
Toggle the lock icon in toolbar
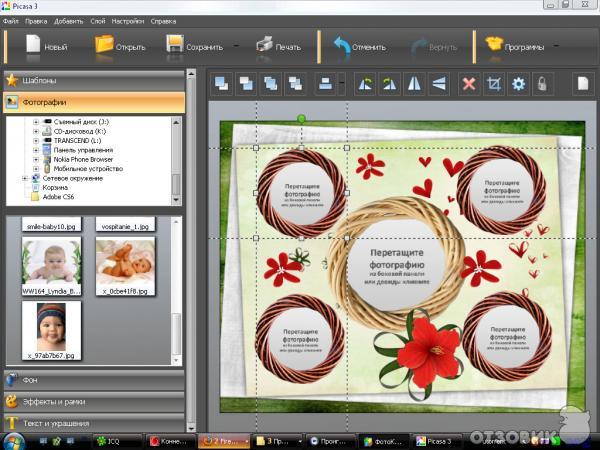pos(543,84)
